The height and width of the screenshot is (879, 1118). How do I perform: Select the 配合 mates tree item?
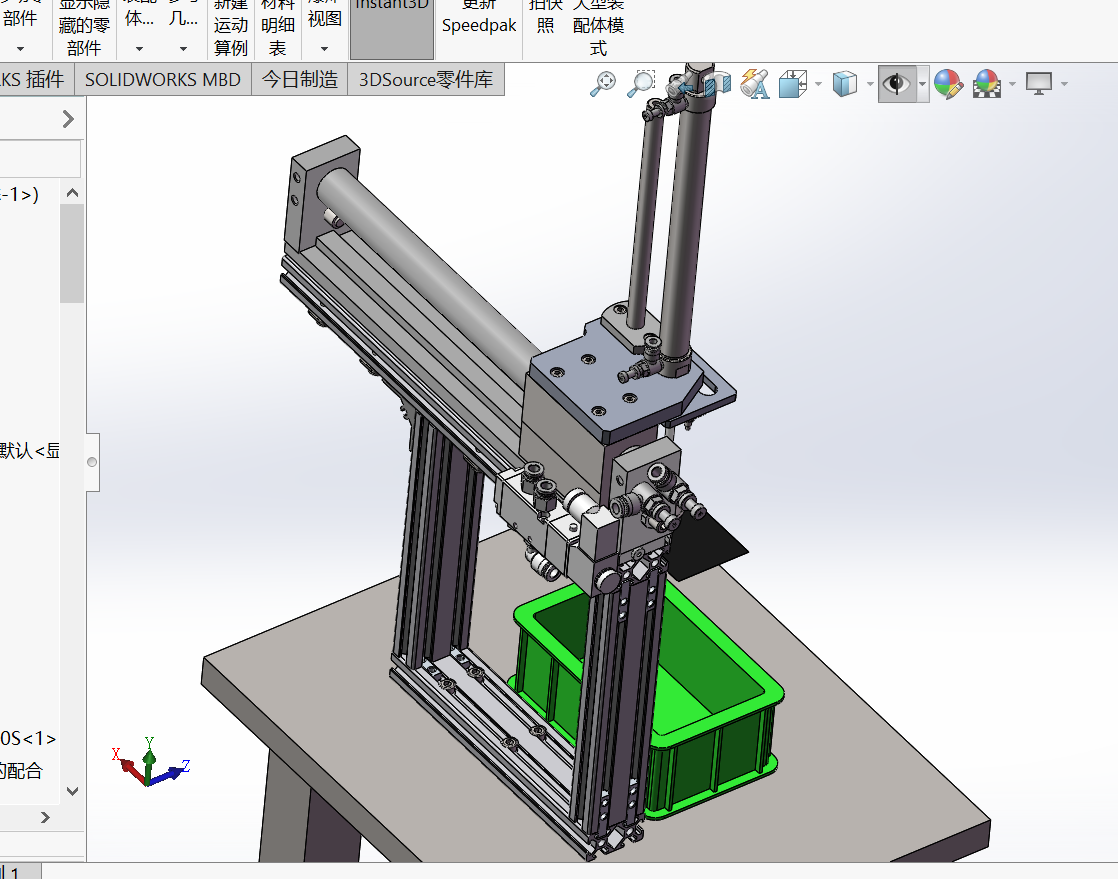[x=21, y=770]
